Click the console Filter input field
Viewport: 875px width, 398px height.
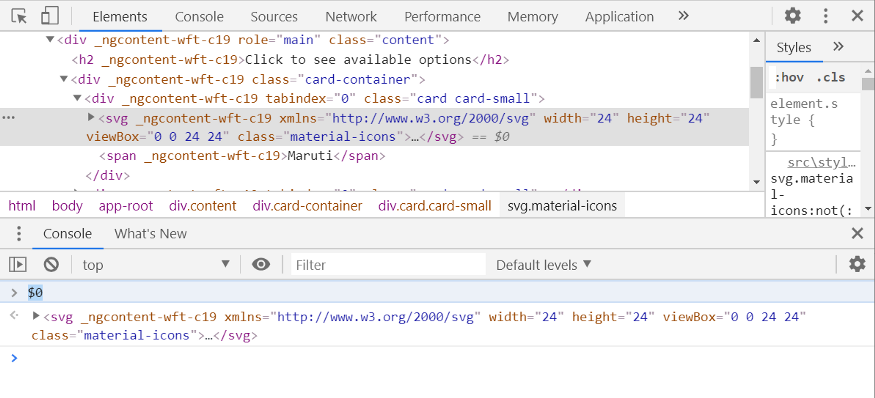pos(388,265)
